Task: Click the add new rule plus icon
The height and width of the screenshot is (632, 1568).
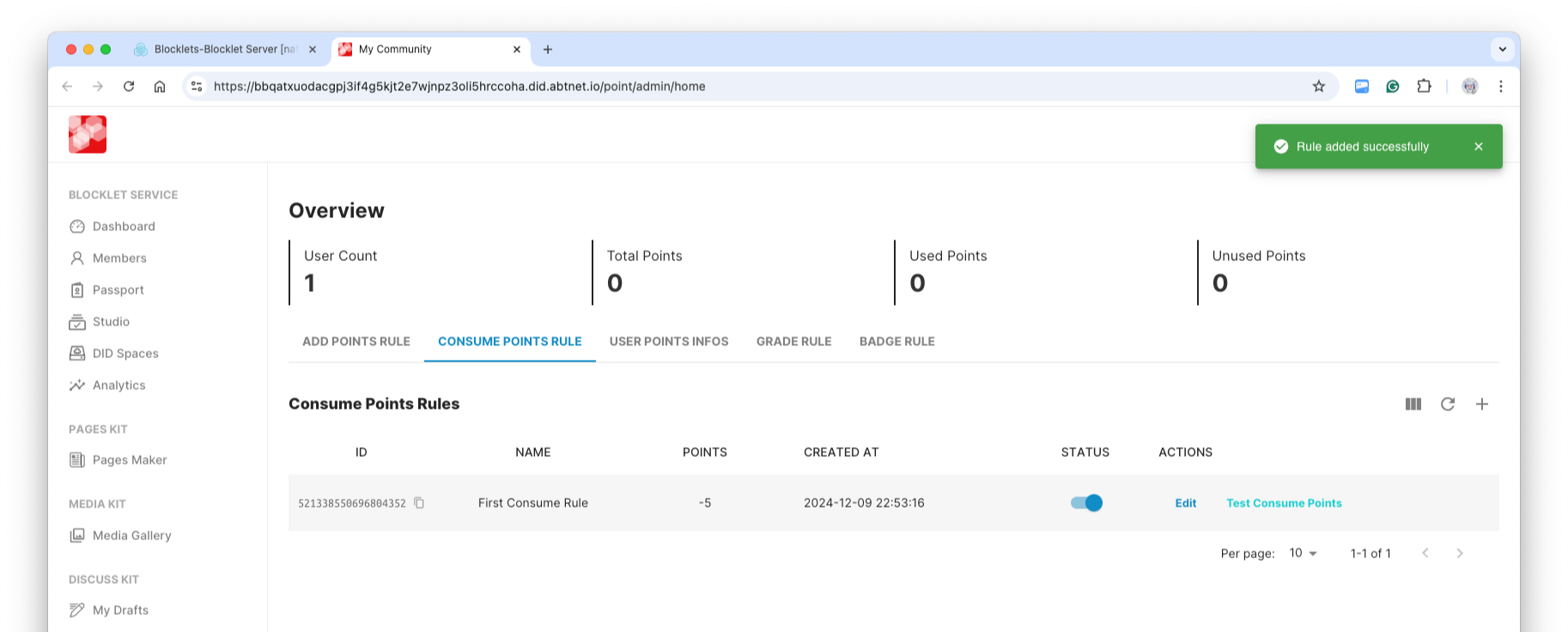Action: coord(1482,404)
